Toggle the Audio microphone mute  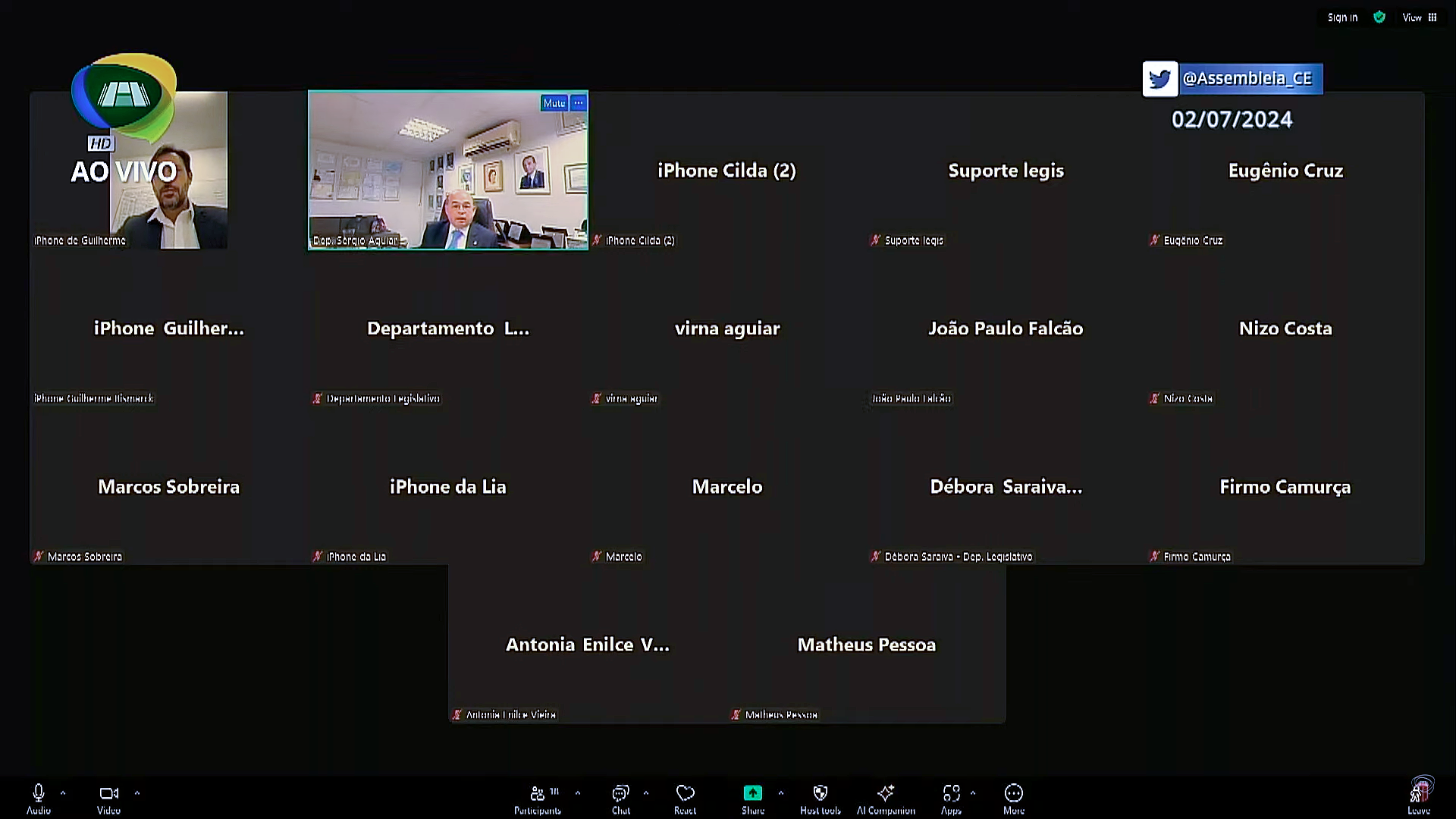(39, 794)
